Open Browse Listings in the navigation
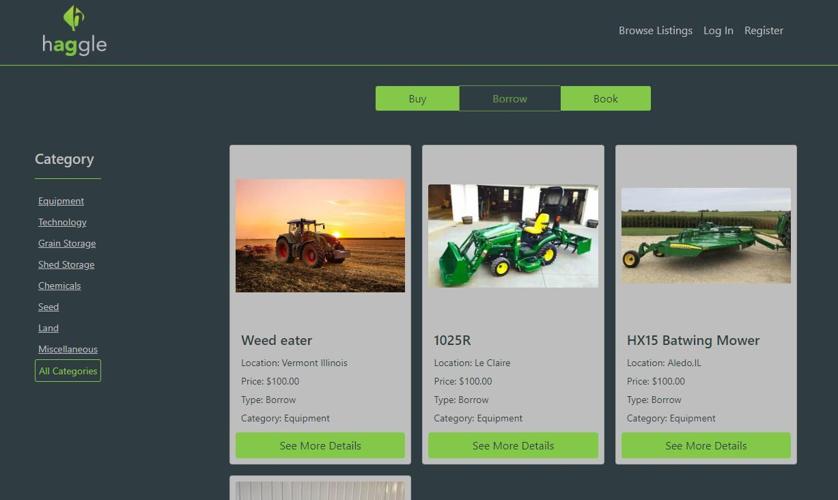This screenshot has width=838, height=500. [x=655, y=30]
